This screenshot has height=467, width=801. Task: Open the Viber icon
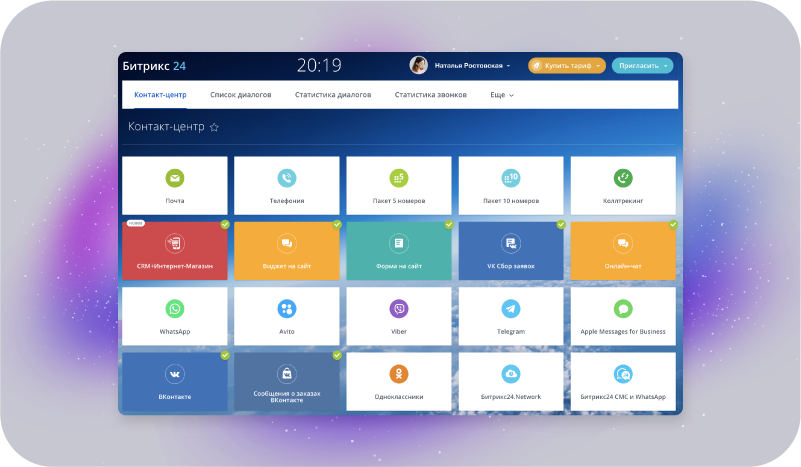[398, 309]
